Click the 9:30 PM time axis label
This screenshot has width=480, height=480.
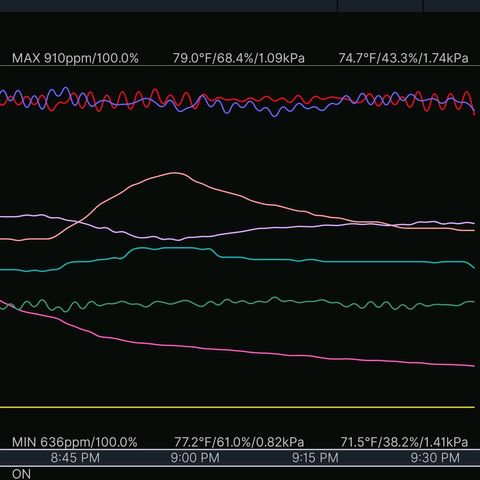435,458
